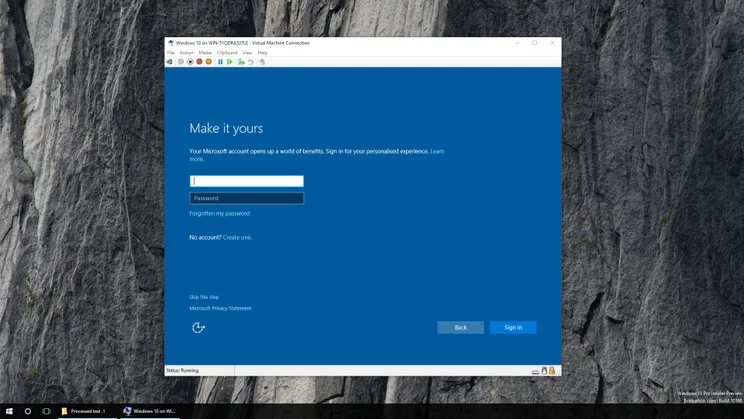
Task: Minimize the Virtual Machine Connection window
Action: [x=517, y=43]
